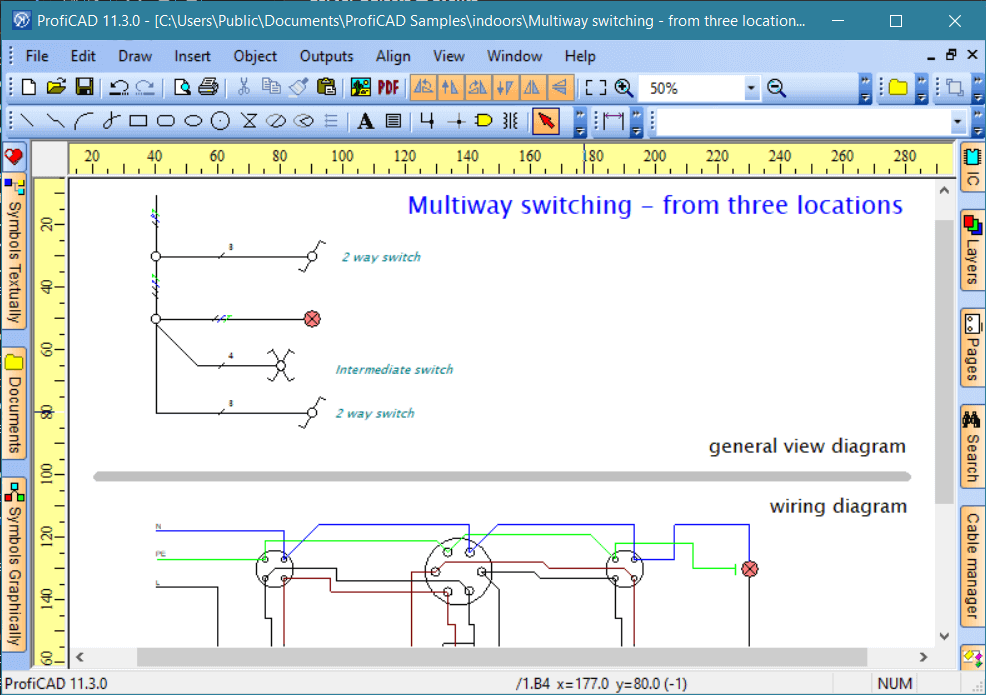Select the Rectangle drawing tool
The image size is (986, 695).
[138, 122]
